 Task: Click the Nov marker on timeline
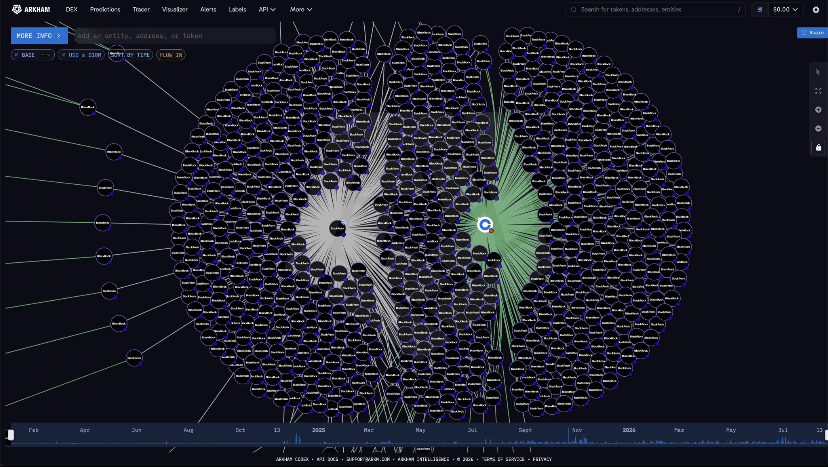pyautogui.click(x=577, y=430)
